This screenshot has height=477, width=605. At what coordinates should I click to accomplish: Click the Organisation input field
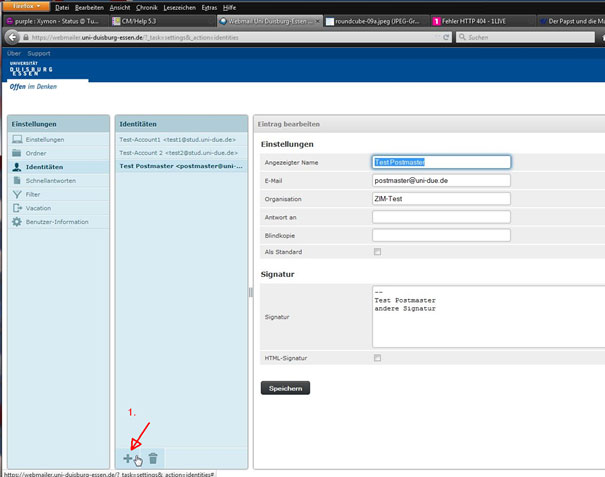pyautogui.click(x=441, y=199)
